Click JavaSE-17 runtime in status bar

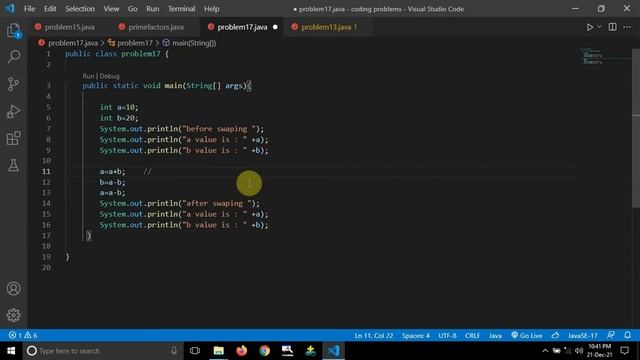coord(582,336)
